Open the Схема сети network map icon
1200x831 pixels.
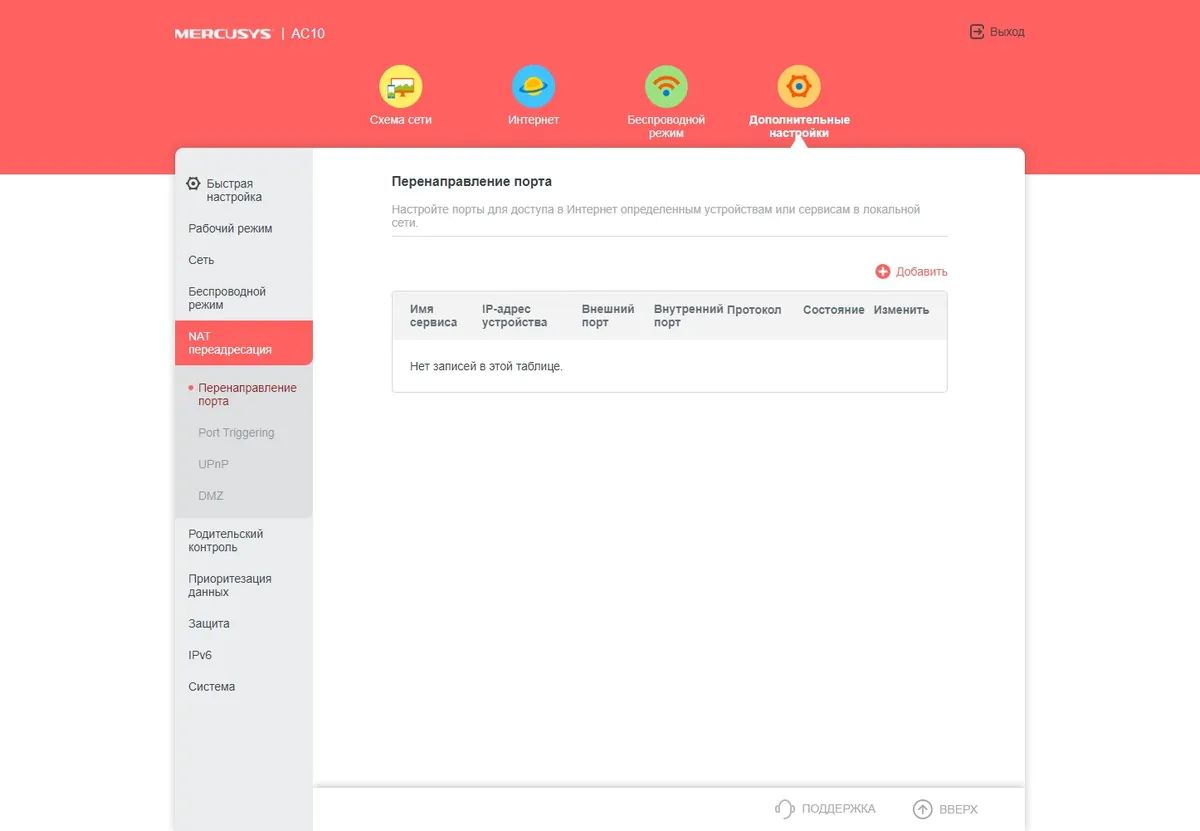[x=400, y=87]
